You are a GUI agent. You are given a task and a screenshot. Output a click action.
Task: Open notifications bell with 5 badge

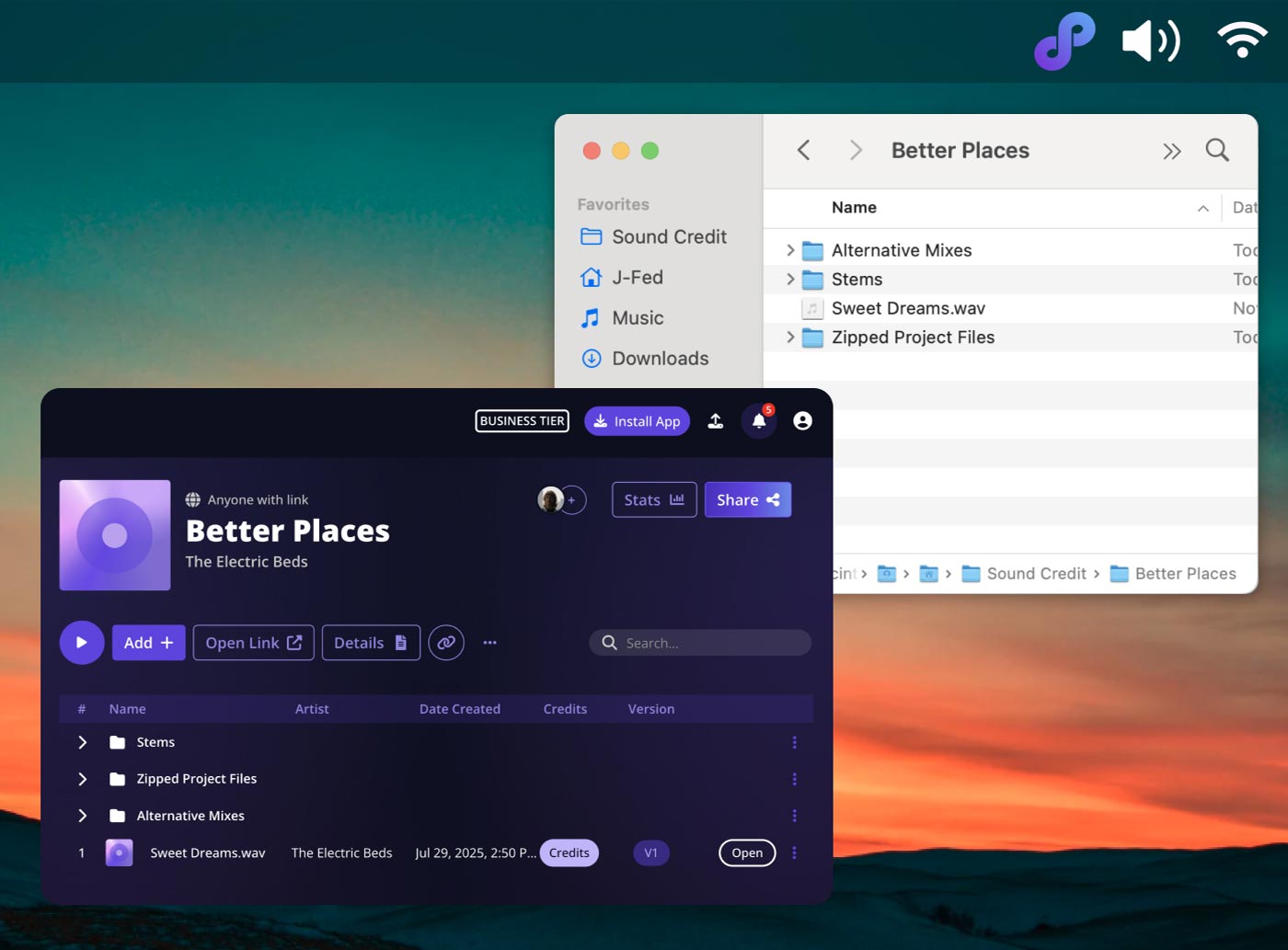pyautogui.click(x=759, y=420)
